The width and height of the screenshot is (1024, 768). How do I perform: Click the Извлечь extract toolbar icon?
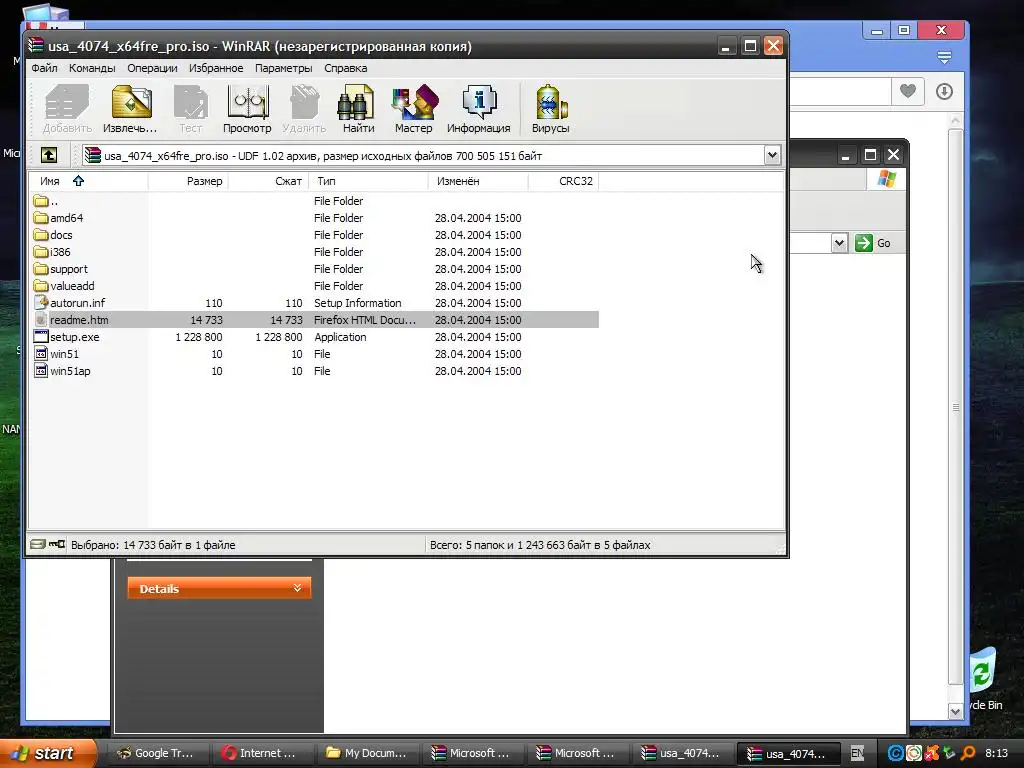130,109
